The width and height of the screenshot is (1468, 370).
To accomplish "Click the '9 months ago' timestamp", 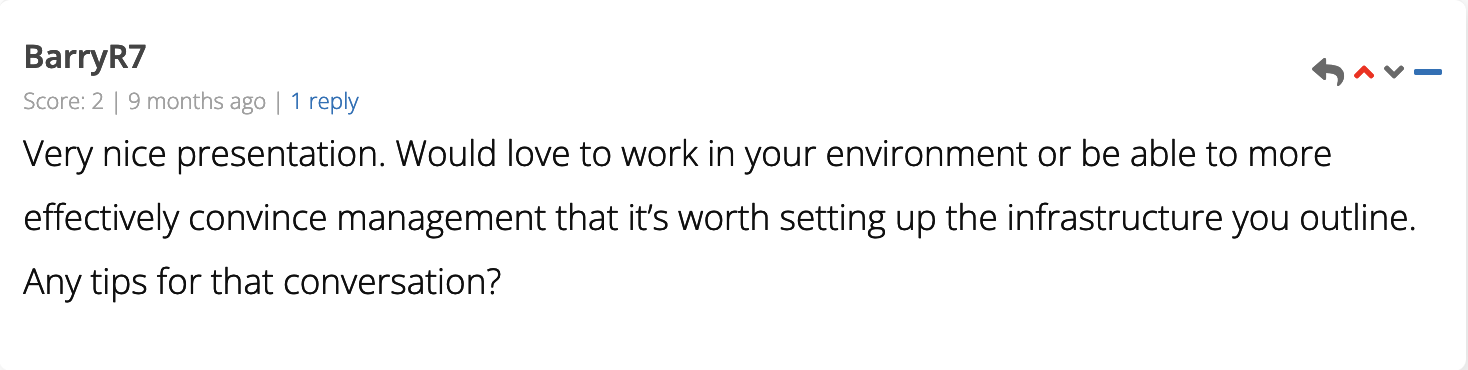I will [x=197, y=101].
